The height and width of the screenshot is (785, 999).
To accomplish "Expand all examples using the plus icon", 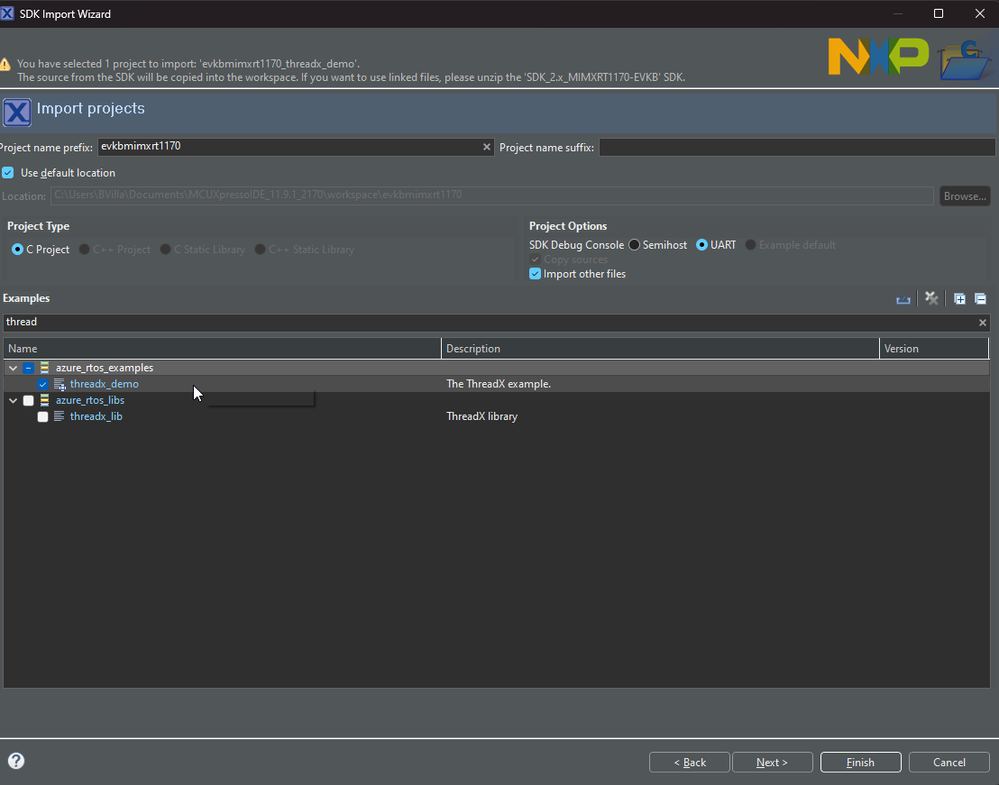I will [x=959, y=298].
